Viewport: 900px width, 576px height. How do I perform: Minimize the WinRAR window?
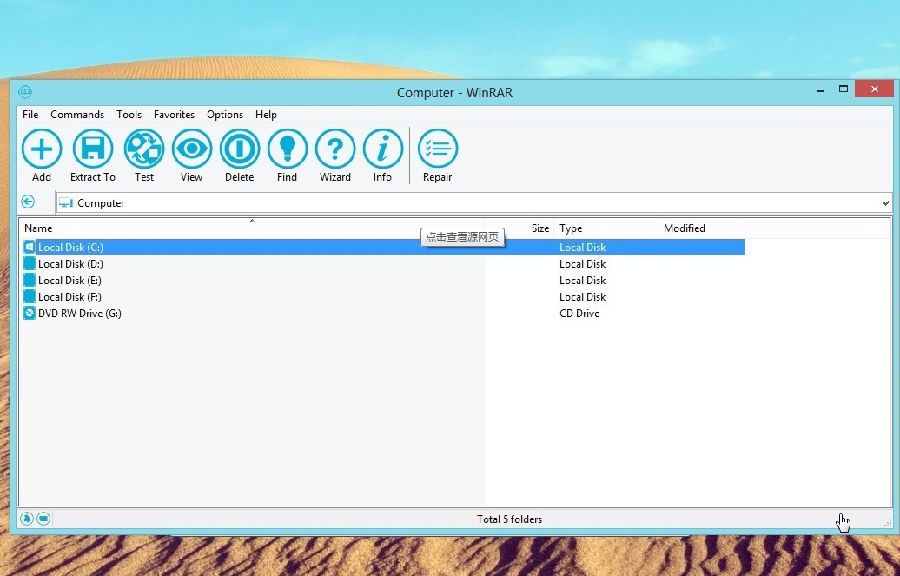click(x=821, y=89)
